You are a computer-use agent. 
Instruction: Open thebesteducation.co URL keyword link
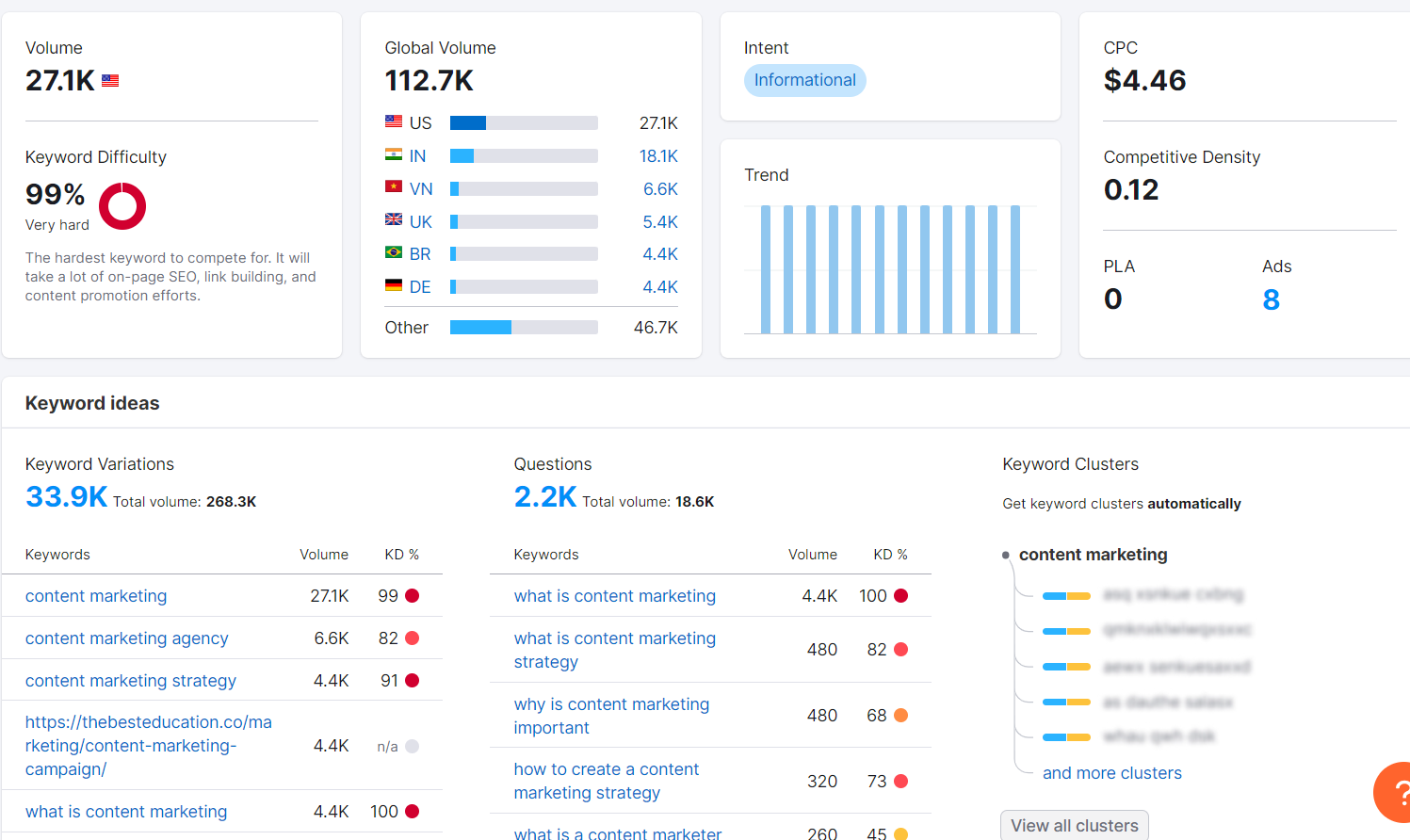[x=149, y=746]
